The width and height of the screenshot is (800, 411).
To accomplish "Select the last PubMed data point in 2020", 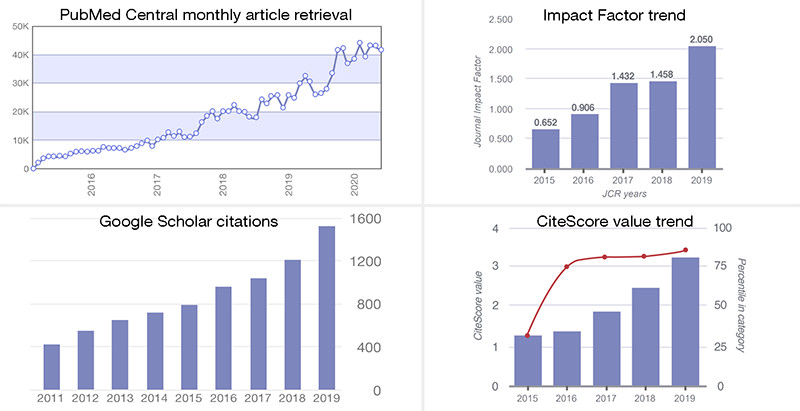I will [x=381, y=49].
